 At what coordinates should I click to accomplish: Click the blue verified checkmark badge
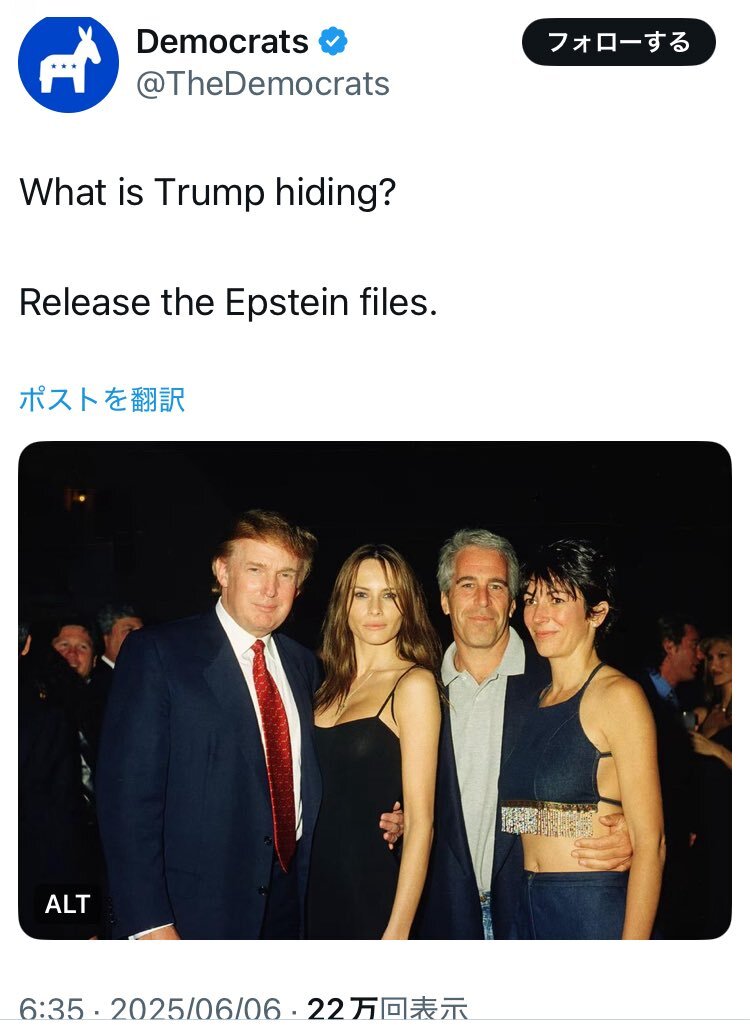point(333,41)
